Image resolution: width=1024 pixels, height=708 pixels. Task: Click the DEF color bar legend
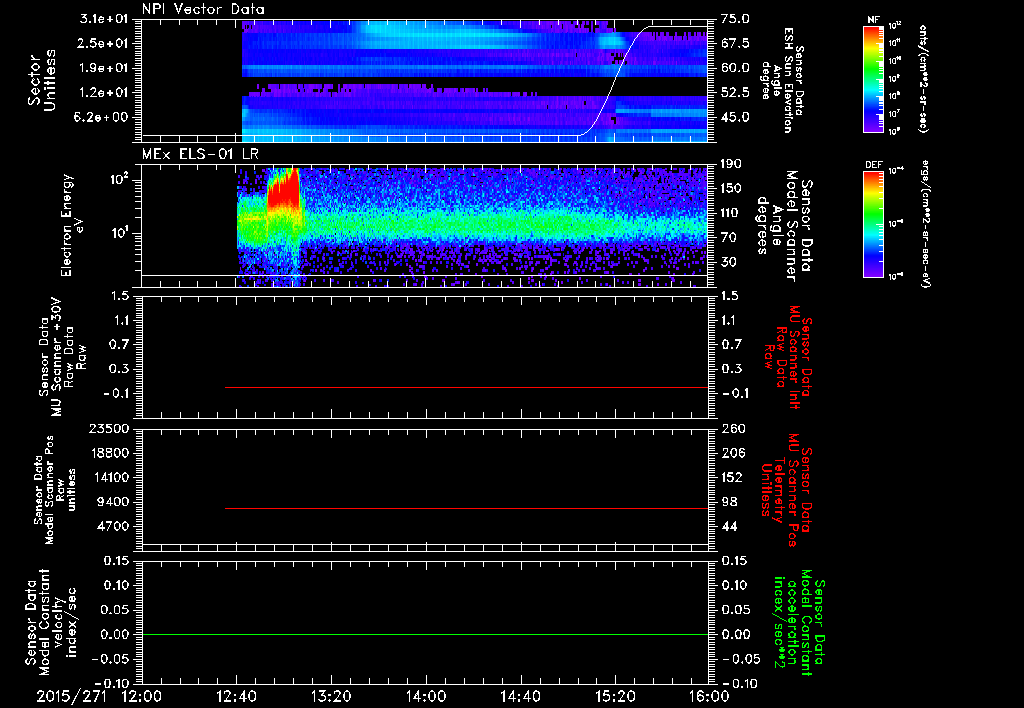coord(873,224)
